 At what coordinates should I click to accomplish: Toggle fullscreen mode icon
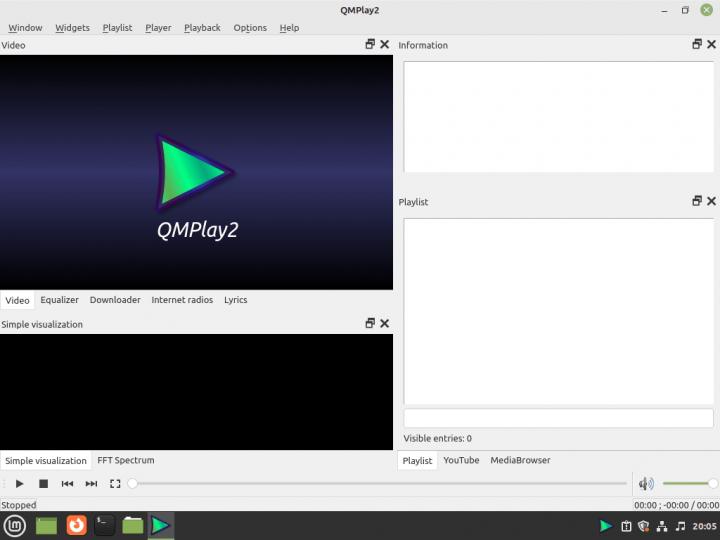point(115,484)
